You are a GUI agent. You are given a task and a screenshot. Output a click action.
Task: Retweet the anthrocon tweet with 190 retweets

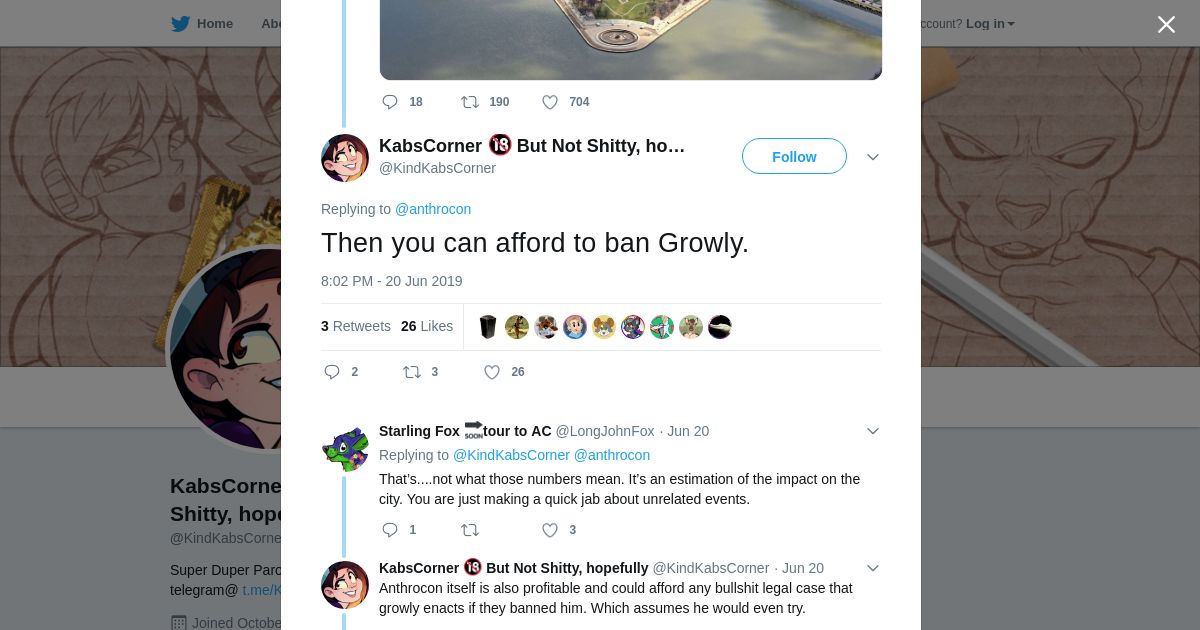[470, 102]
